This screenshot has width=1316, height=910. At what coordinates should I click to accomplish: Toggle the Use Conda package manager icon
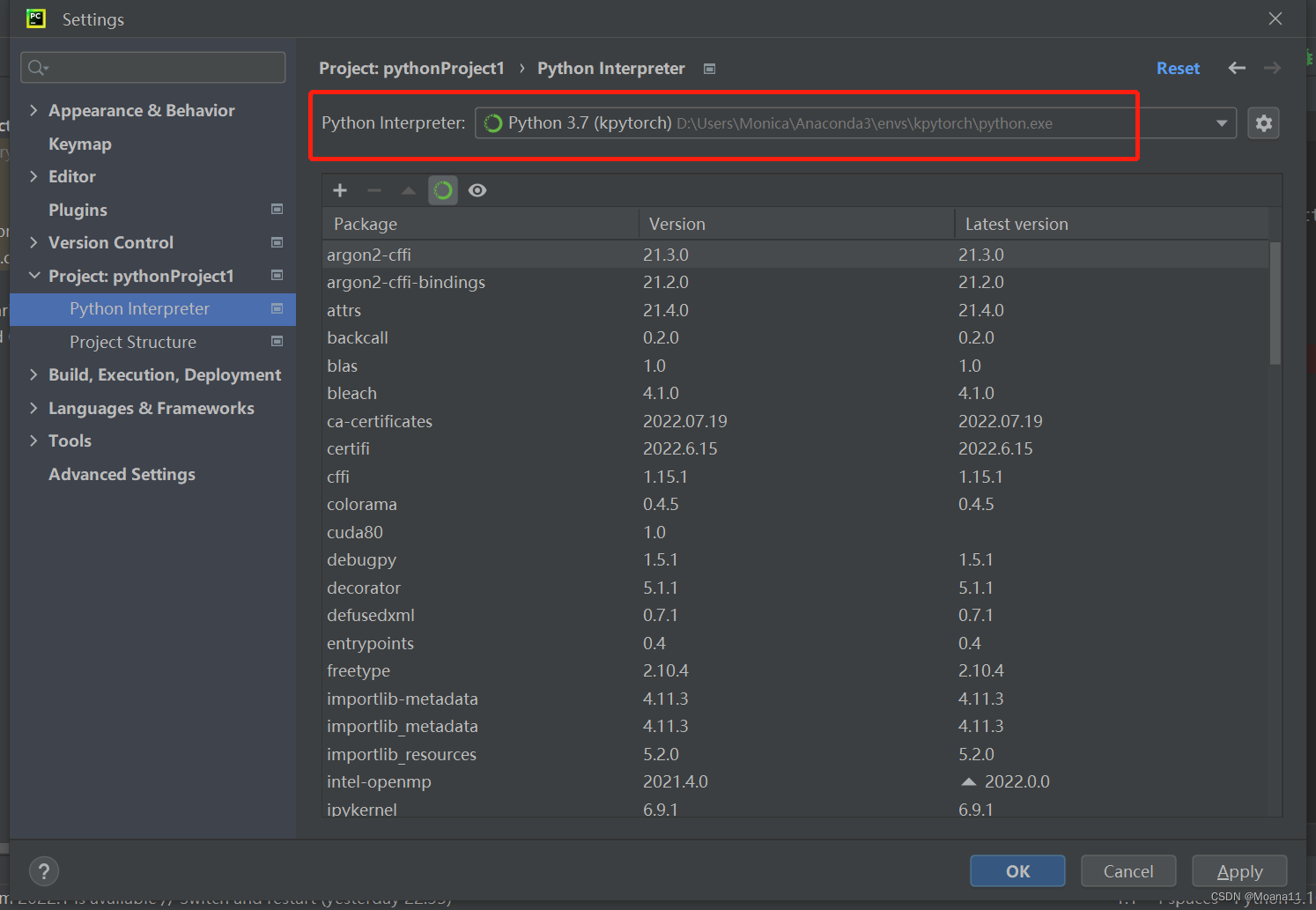click(x=443, y=190)
